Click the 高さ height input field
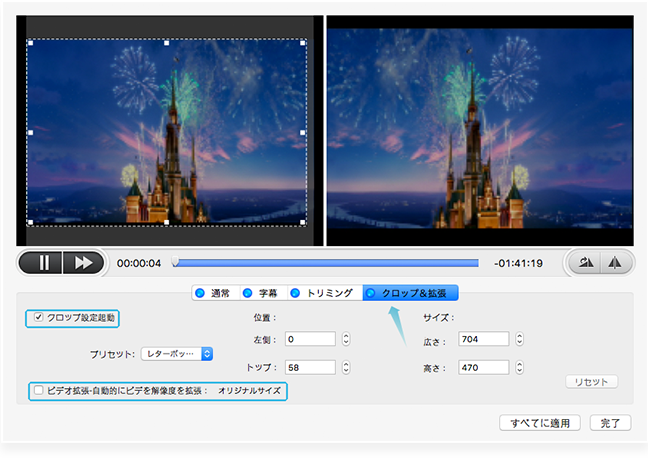 tap(484, 367)
